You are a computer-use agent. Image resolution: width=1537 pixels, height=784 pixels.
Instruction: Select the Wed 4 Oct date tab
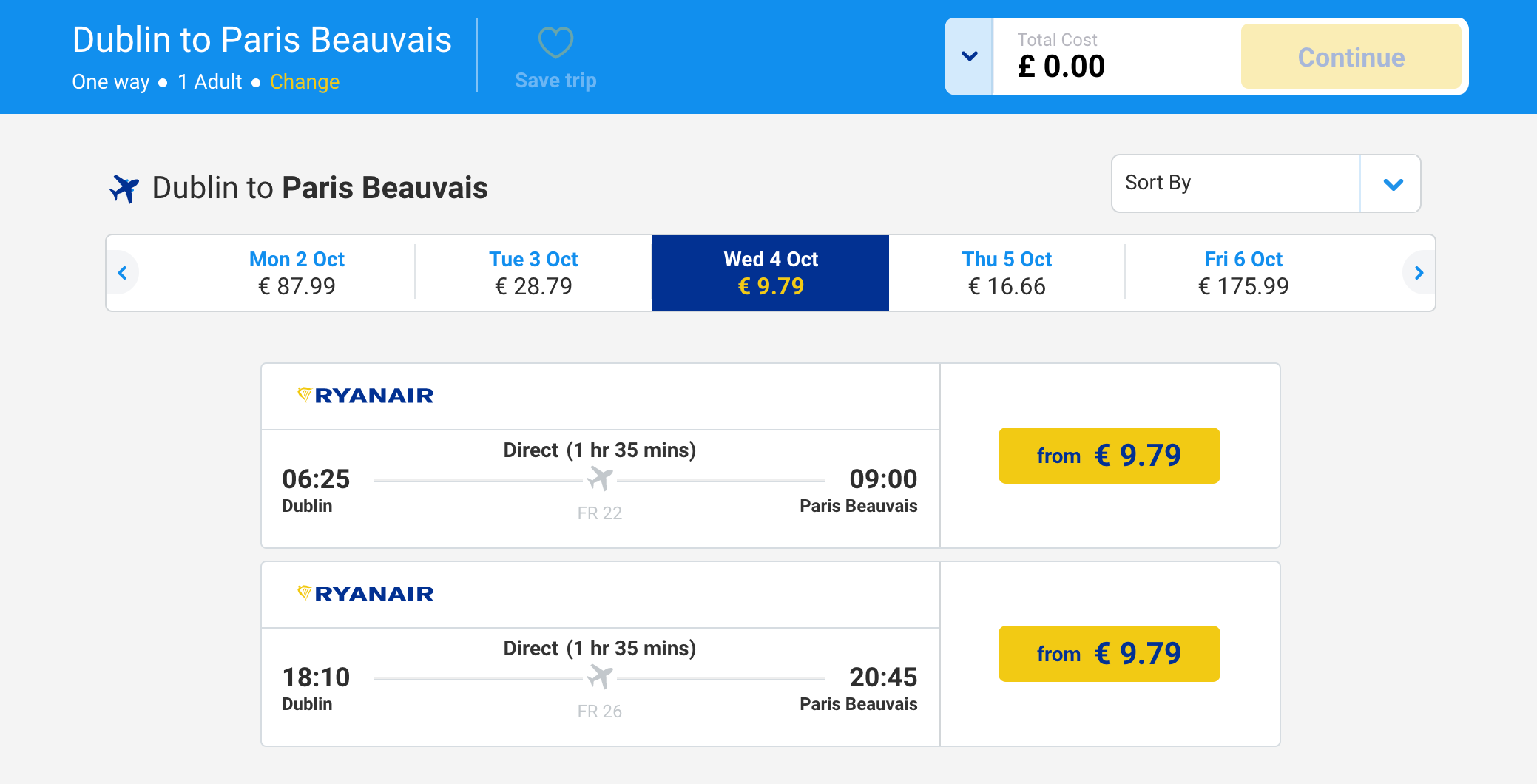771,273
